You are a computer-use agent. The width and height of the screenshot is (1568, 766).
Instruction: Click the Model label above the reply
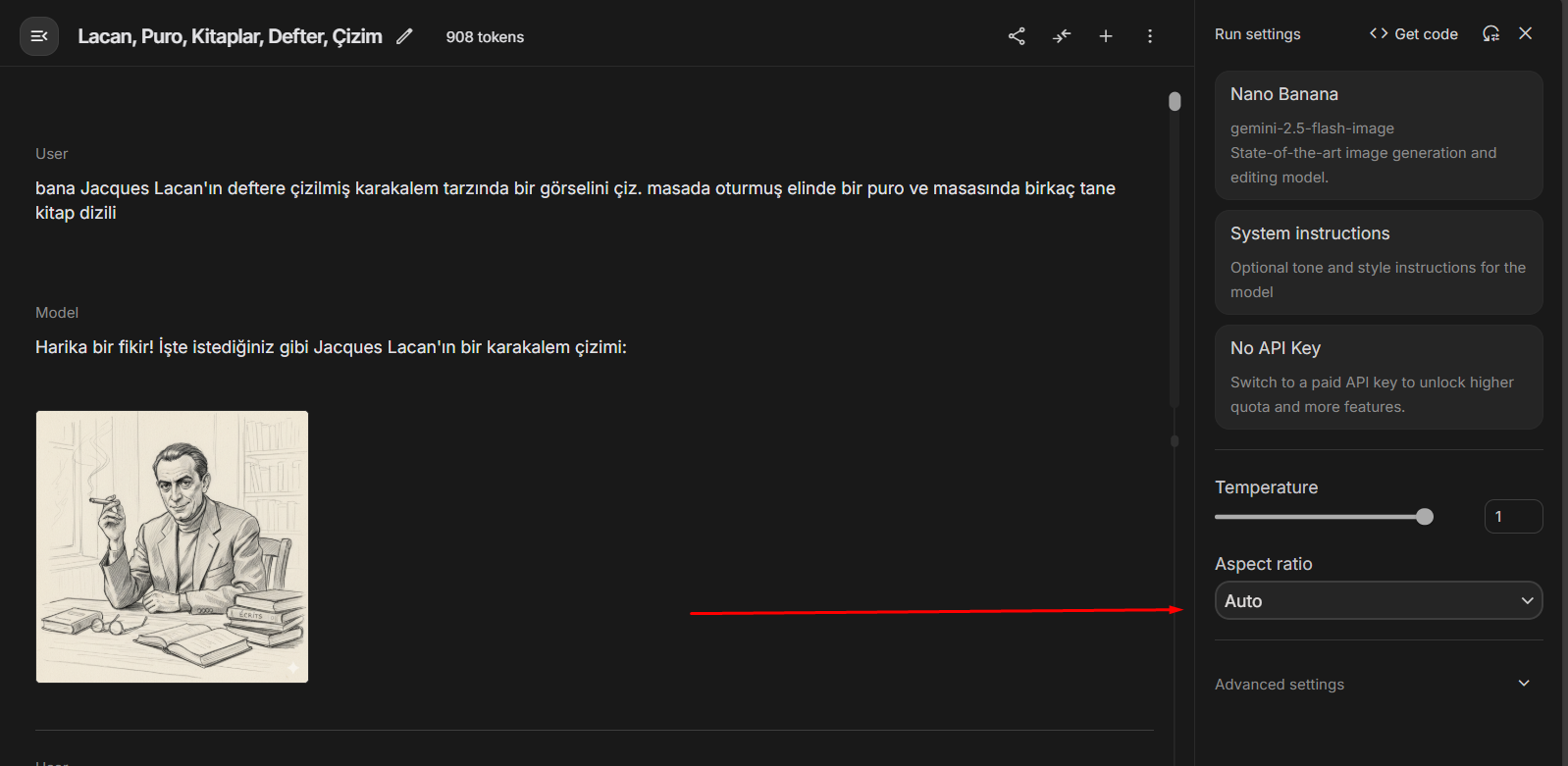pyautogui.click(x=57, y=313)
